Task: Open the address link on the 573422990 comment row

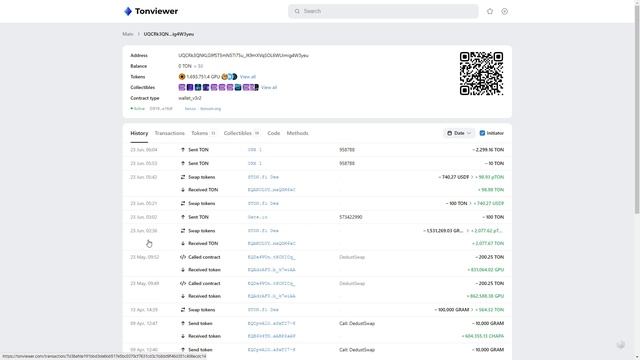Action: (x=258, y=217)
